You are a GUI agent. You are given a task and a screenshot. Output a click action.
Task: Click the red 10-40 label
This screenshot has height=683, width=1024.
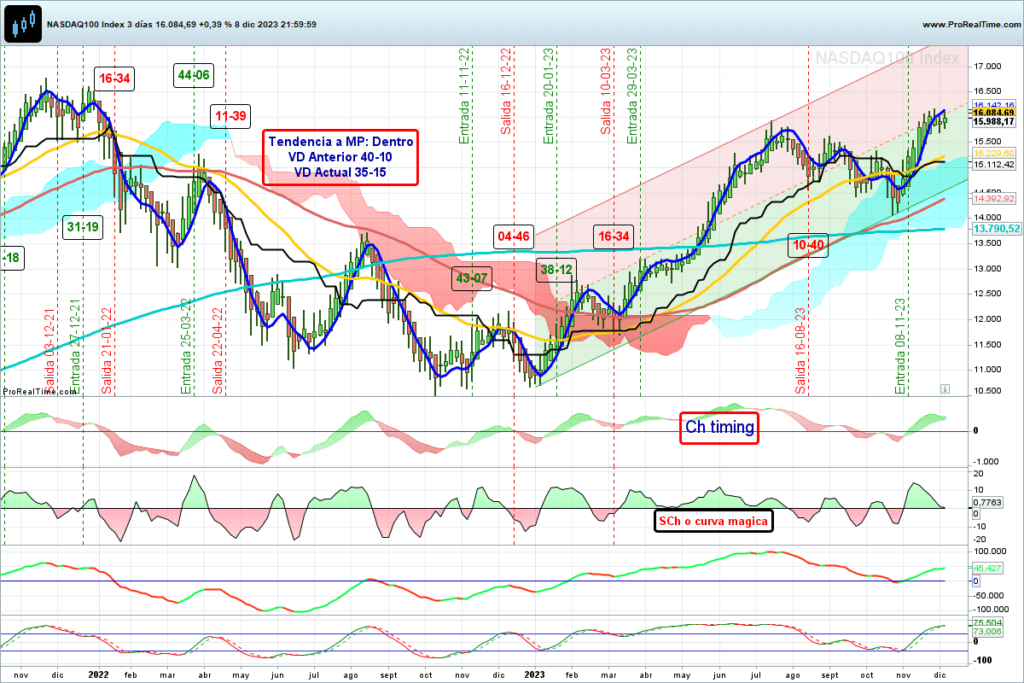coord(808,246)
